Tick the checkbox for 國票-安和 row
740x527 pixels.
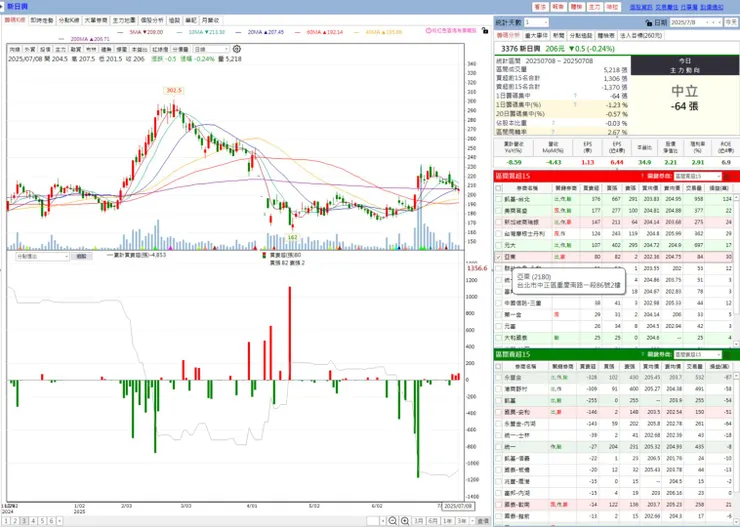[498, 412]
